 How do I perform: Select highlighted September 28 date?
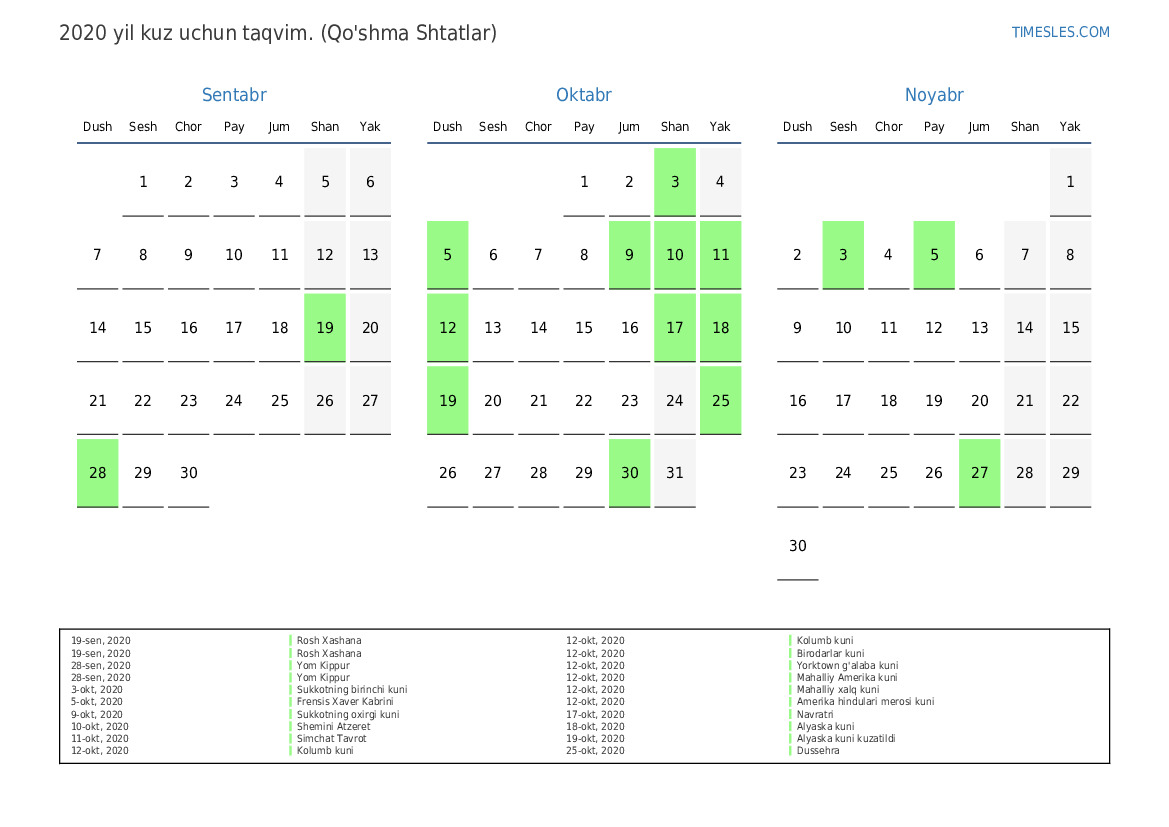(x=98, y=472)
